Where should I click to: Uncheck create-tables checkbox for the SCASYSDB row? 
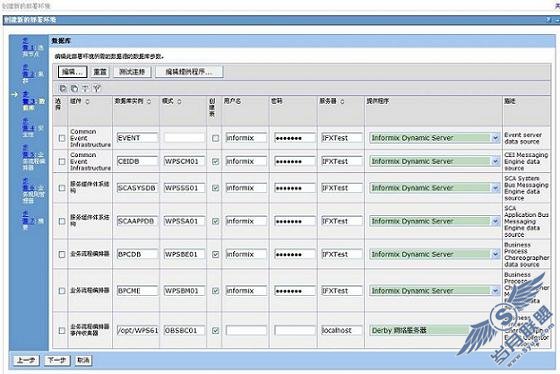215,188
